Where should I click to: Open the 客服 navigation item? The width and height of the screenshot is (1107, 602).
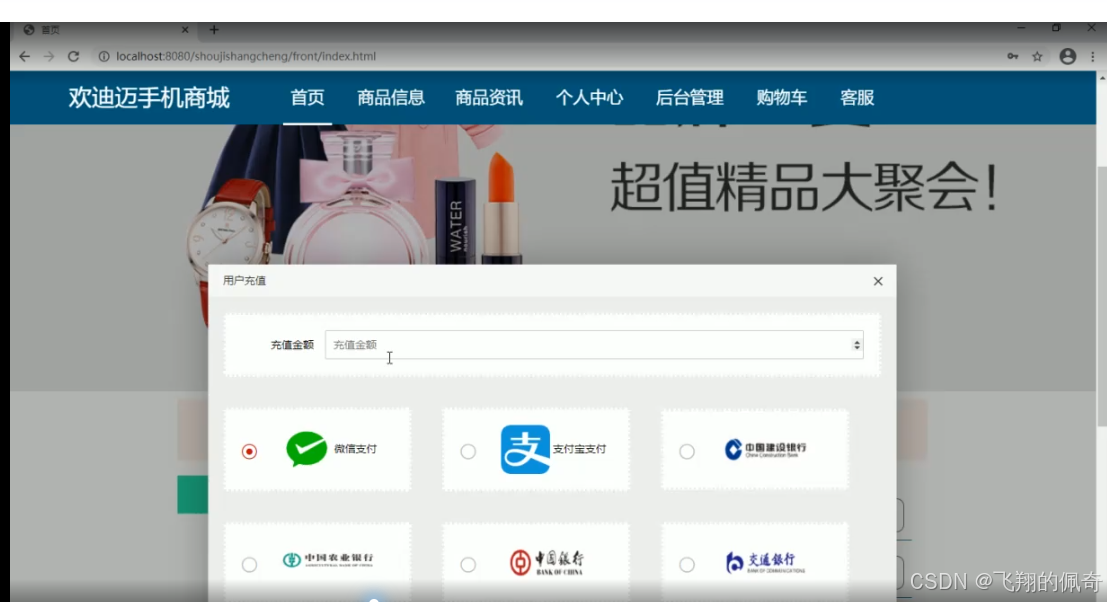coord(857,98)
